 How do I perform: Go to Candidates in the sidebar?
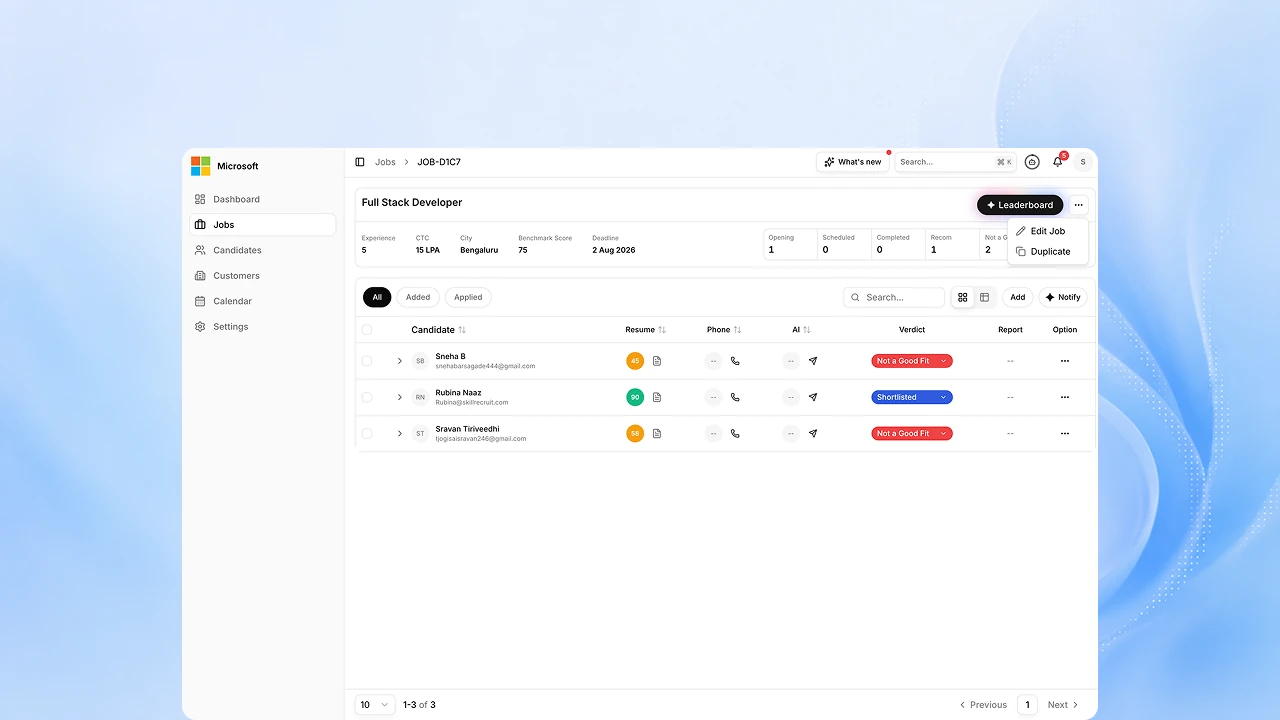pos(263,250)
